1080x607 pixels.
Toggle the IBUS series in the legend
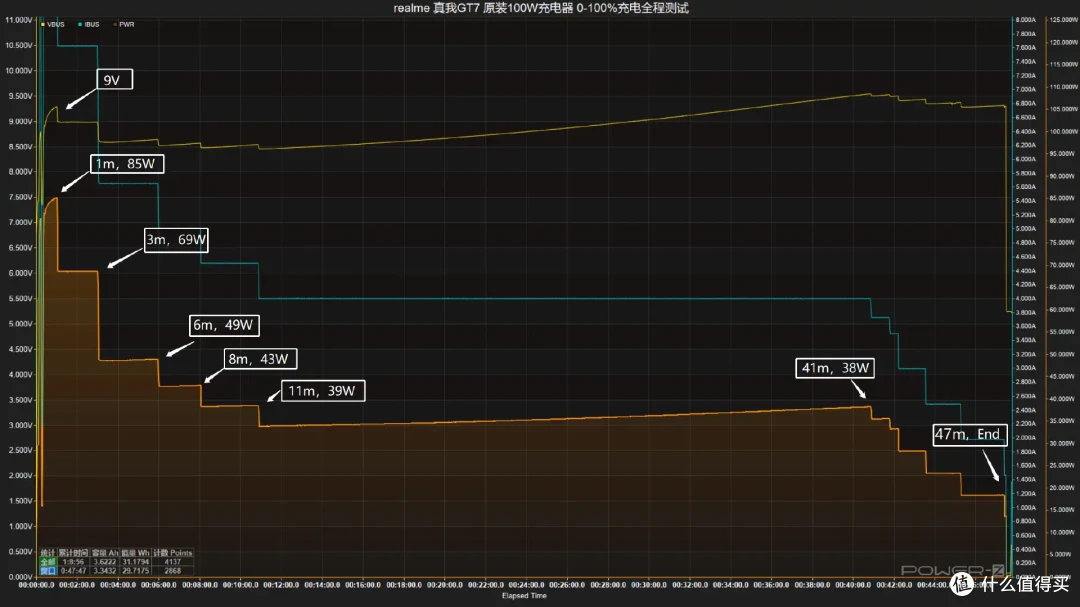(x=89, y=24)
